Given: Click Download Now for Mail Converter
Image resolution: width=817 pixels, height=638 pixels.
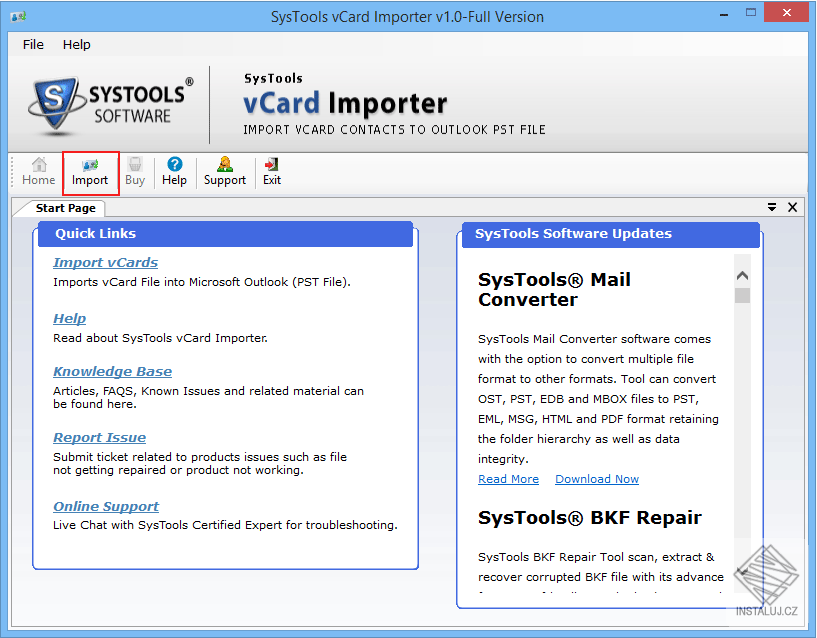Looking at the screenshot, I should pos(597,479).
